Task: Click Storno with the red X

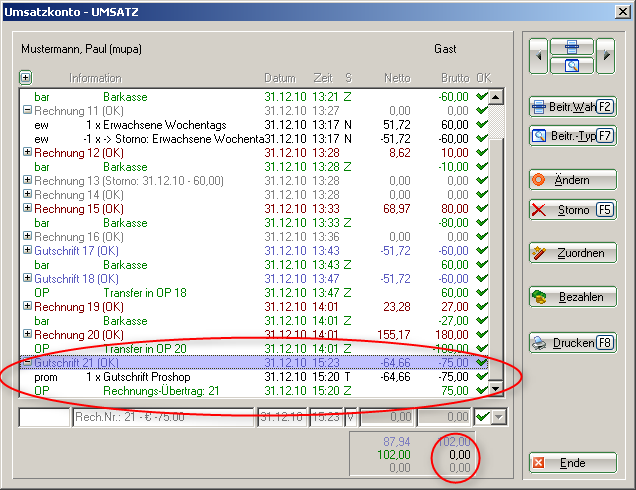Action: pos(573,210)
